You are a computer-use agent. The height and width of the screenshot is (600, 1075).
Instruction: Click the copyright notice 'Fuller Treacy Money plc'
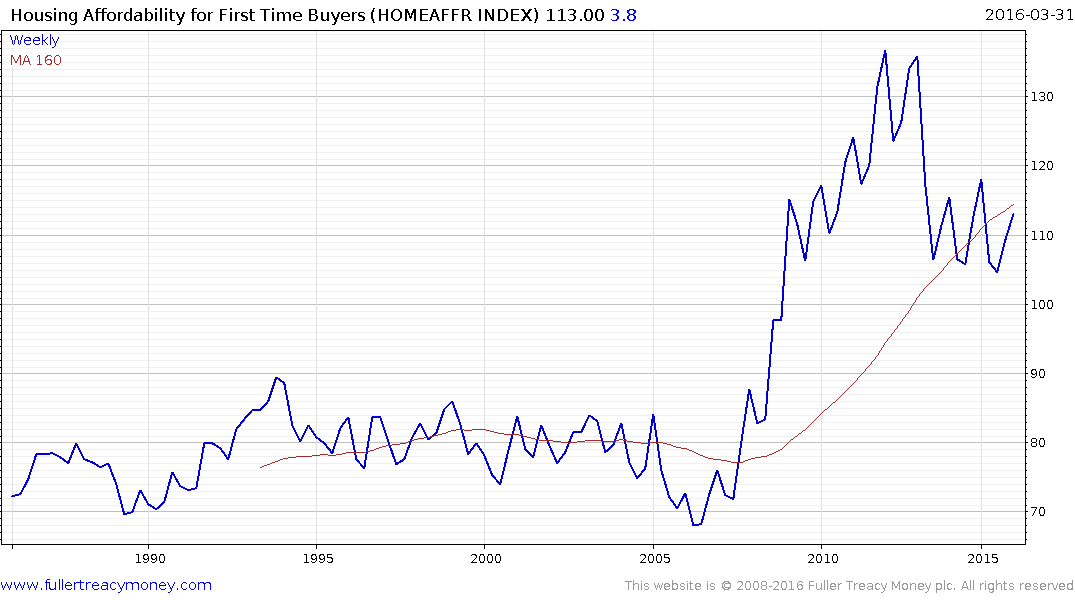coord(882,586)
